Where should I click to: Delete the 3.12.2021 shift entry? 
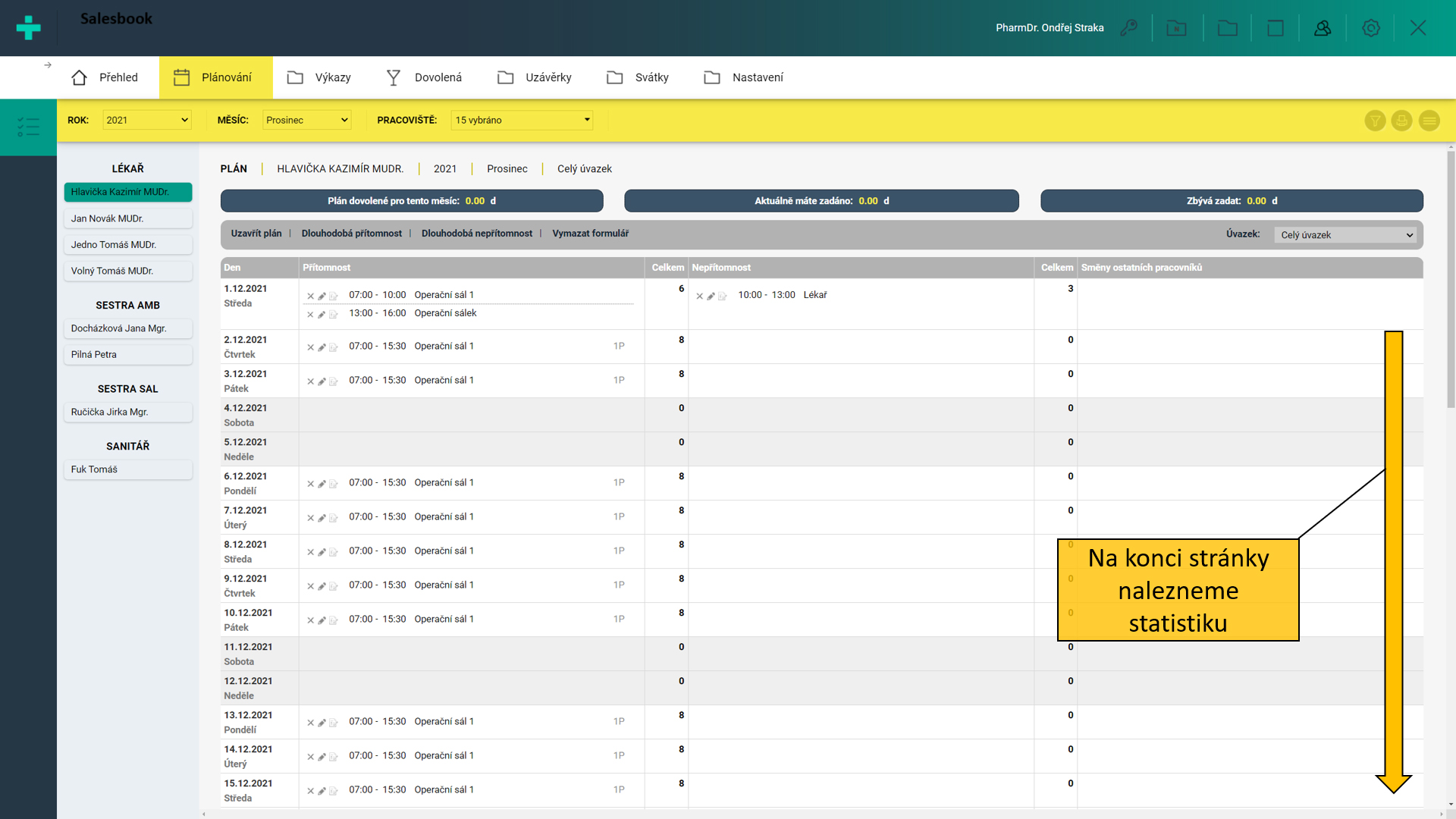click(x=310, y=381)
